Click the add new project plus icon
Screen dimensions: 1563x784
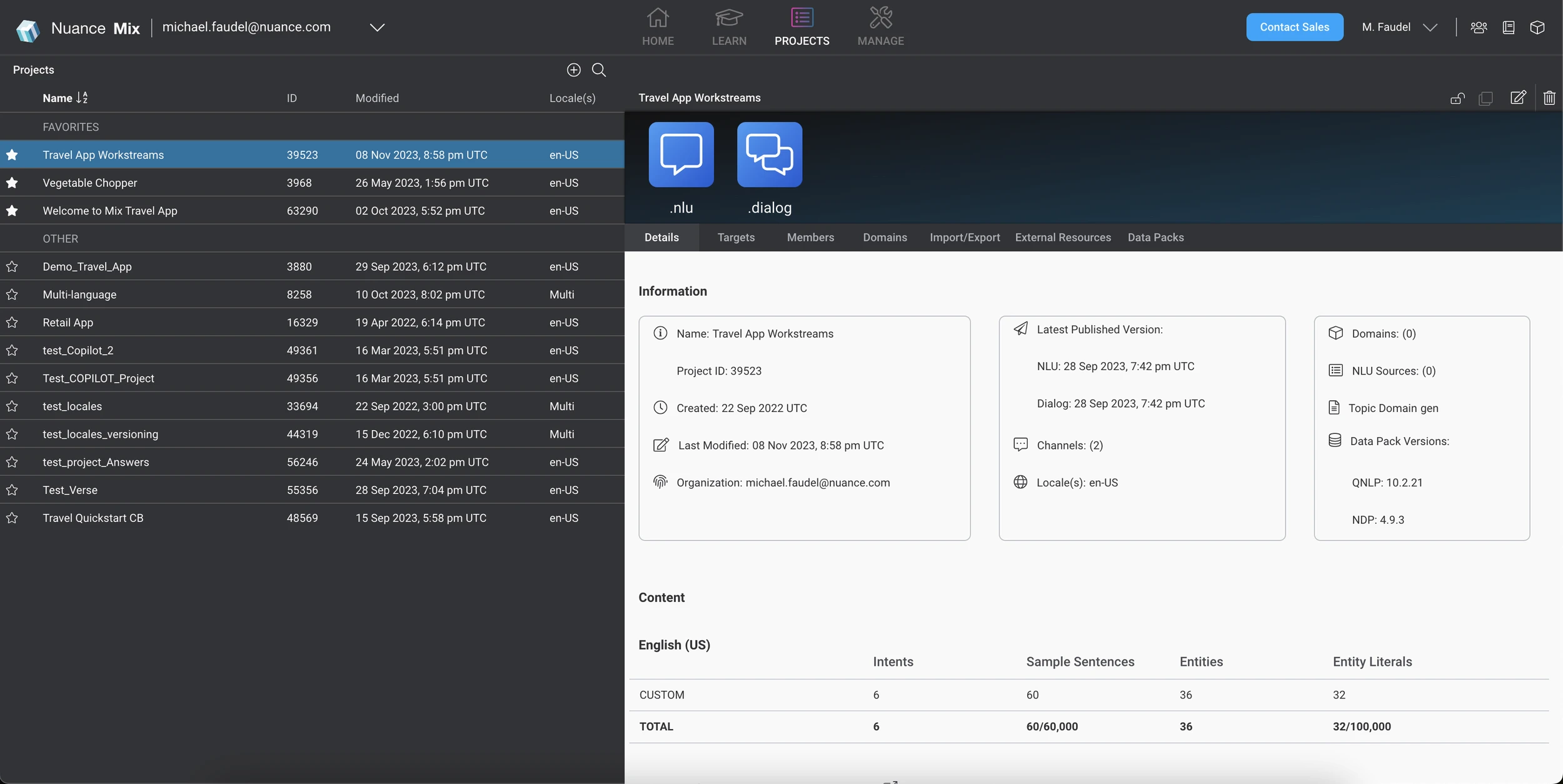pyautogui.click(x=573, y=70)
